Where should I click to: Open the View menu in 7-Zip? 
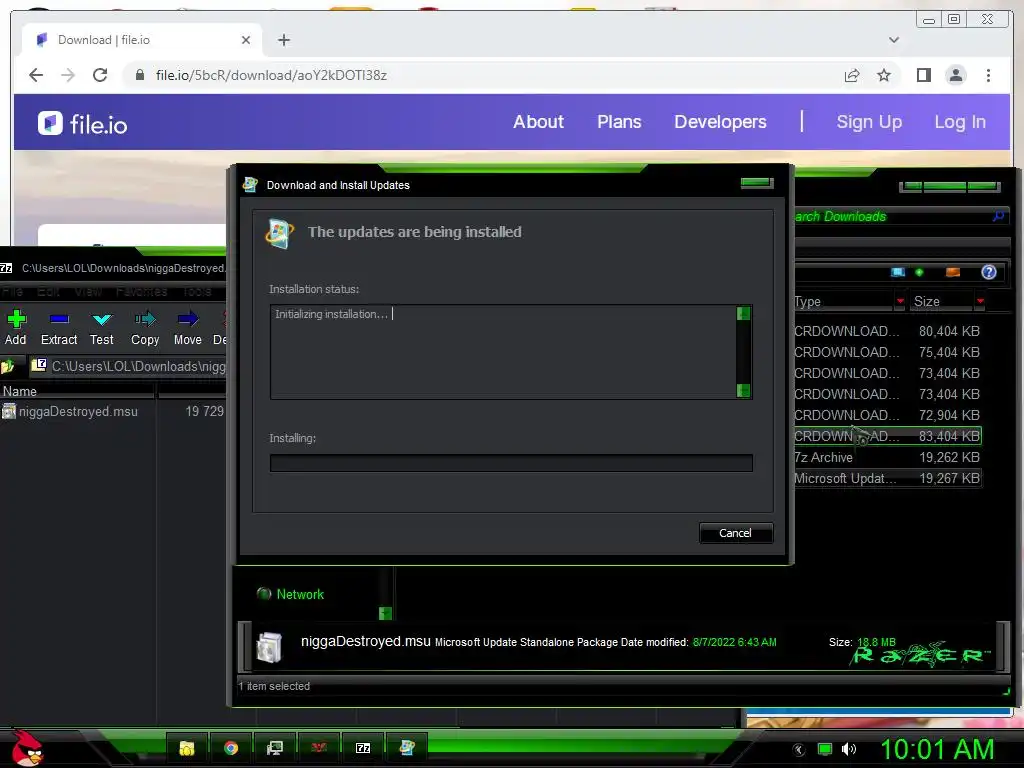[88, 291]
